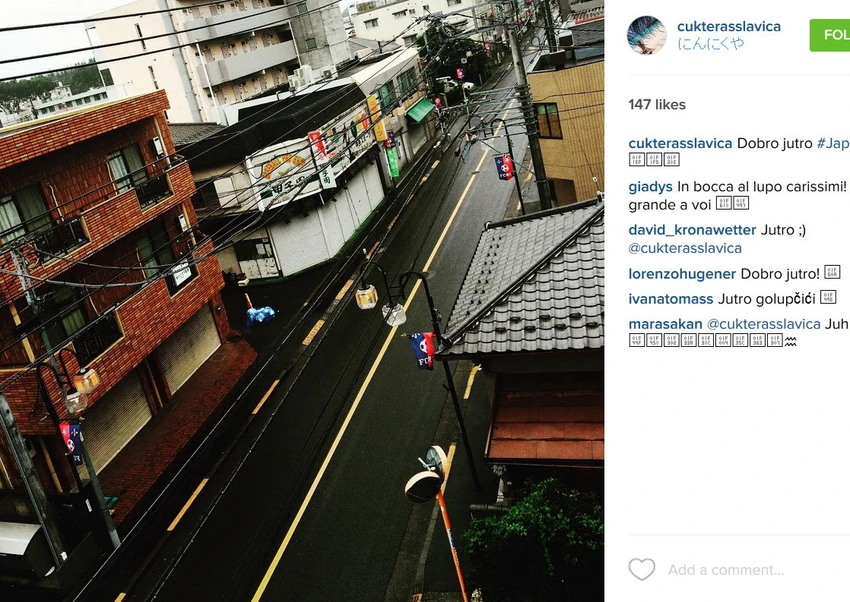Open giadys commenter profile

pos(651,187)
